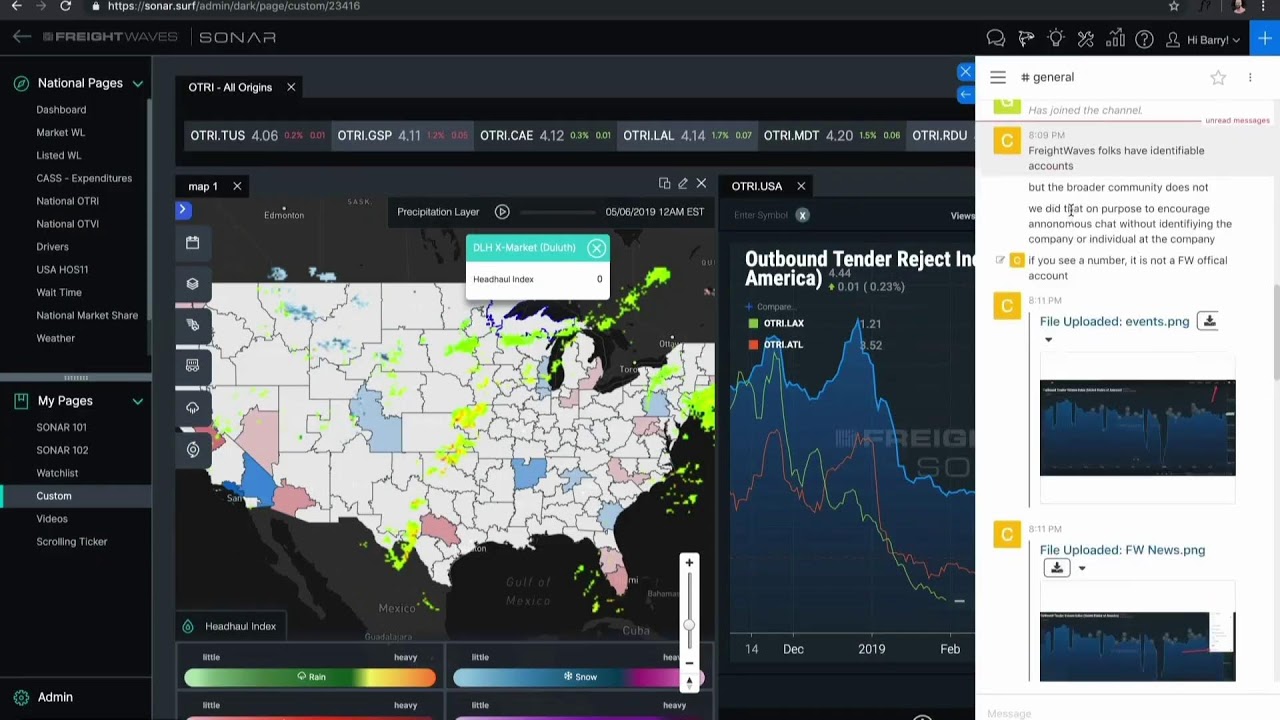
Task: Open the events.png image thumbnail
Action: tap(1137, 428)
